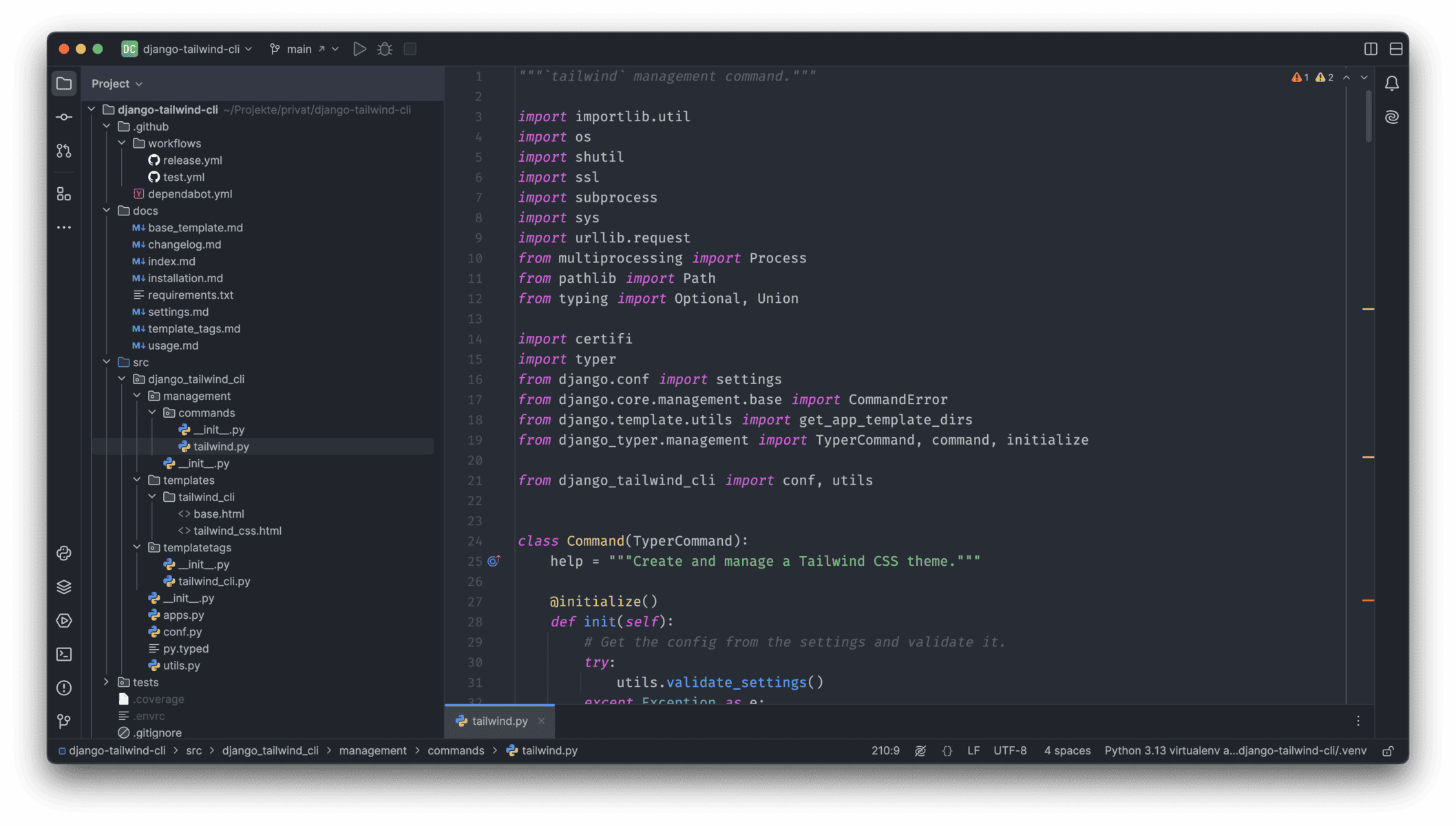
Task: Click the Split Editor icon in toolbar
Action: coord(1371,47)
